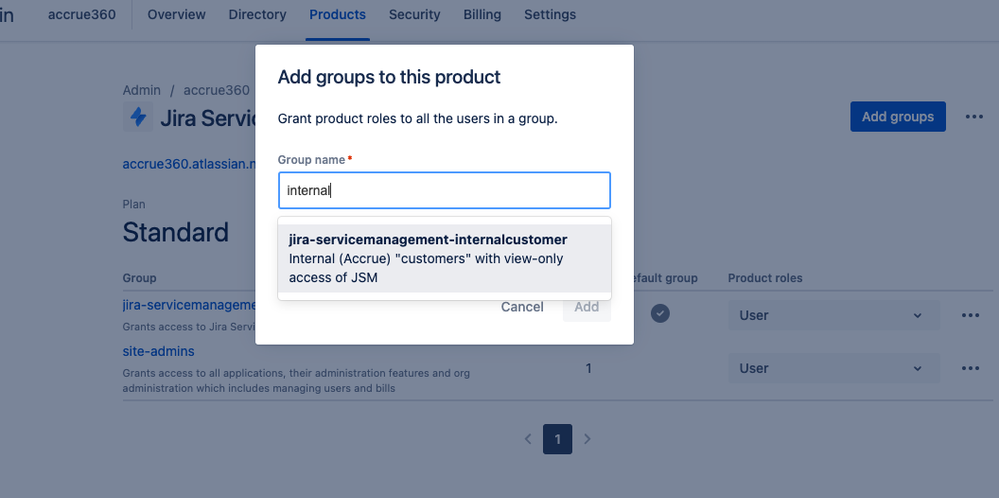
Task: Click the accrue360 breadcrumb link
Action: pos(217,90)
